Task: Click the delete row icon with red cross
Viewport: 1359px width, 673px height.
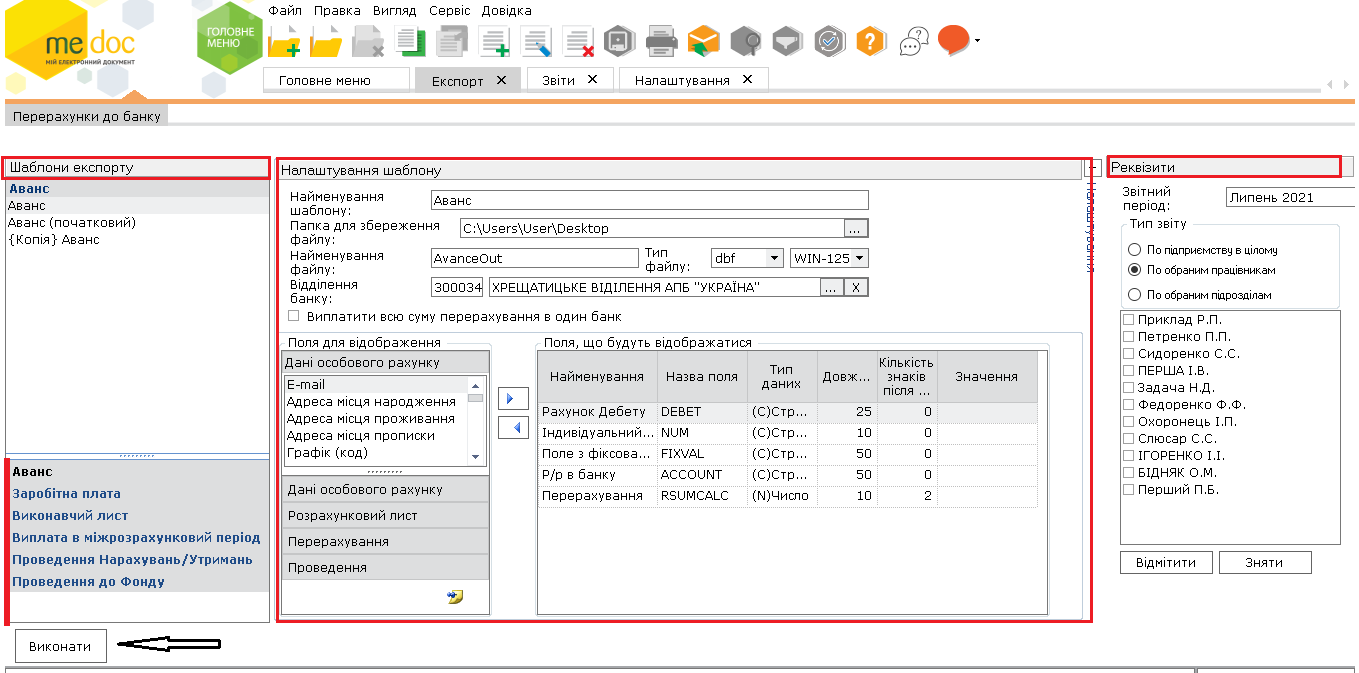Action: tap(578, 41)
